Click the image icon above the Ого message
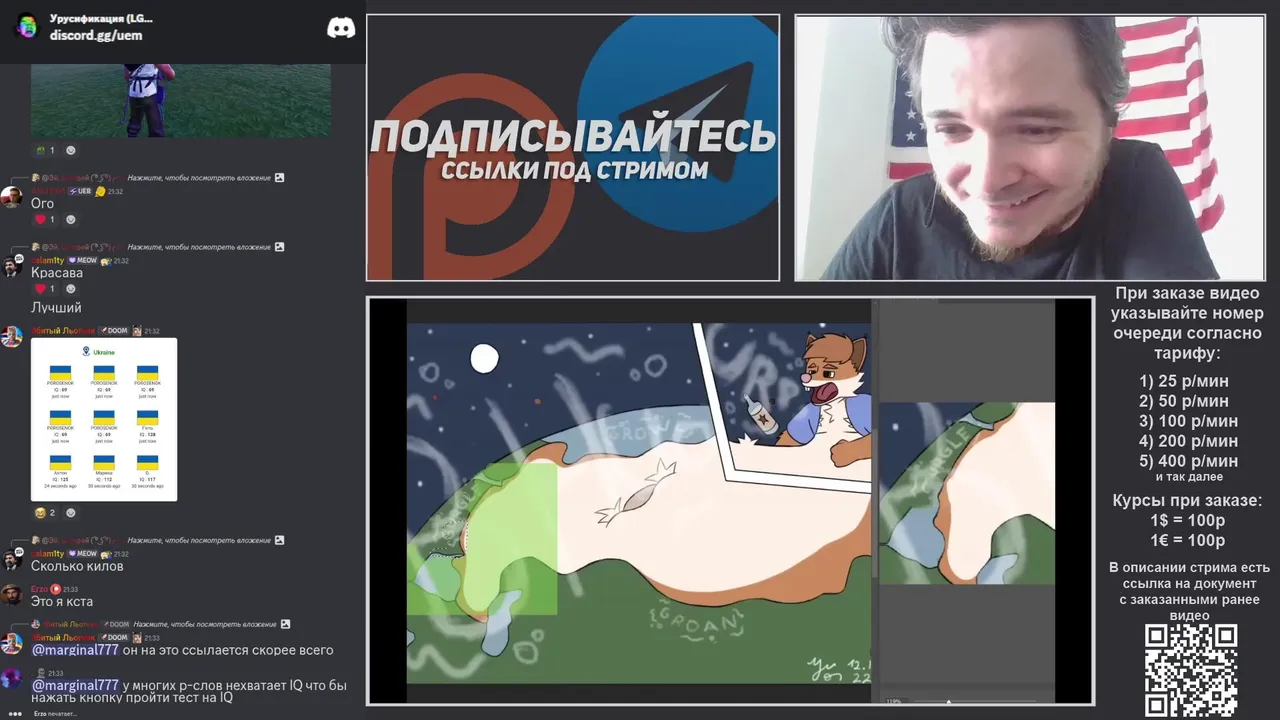The width and height of the screenshot is (1280, 720). tap(279, 178)
